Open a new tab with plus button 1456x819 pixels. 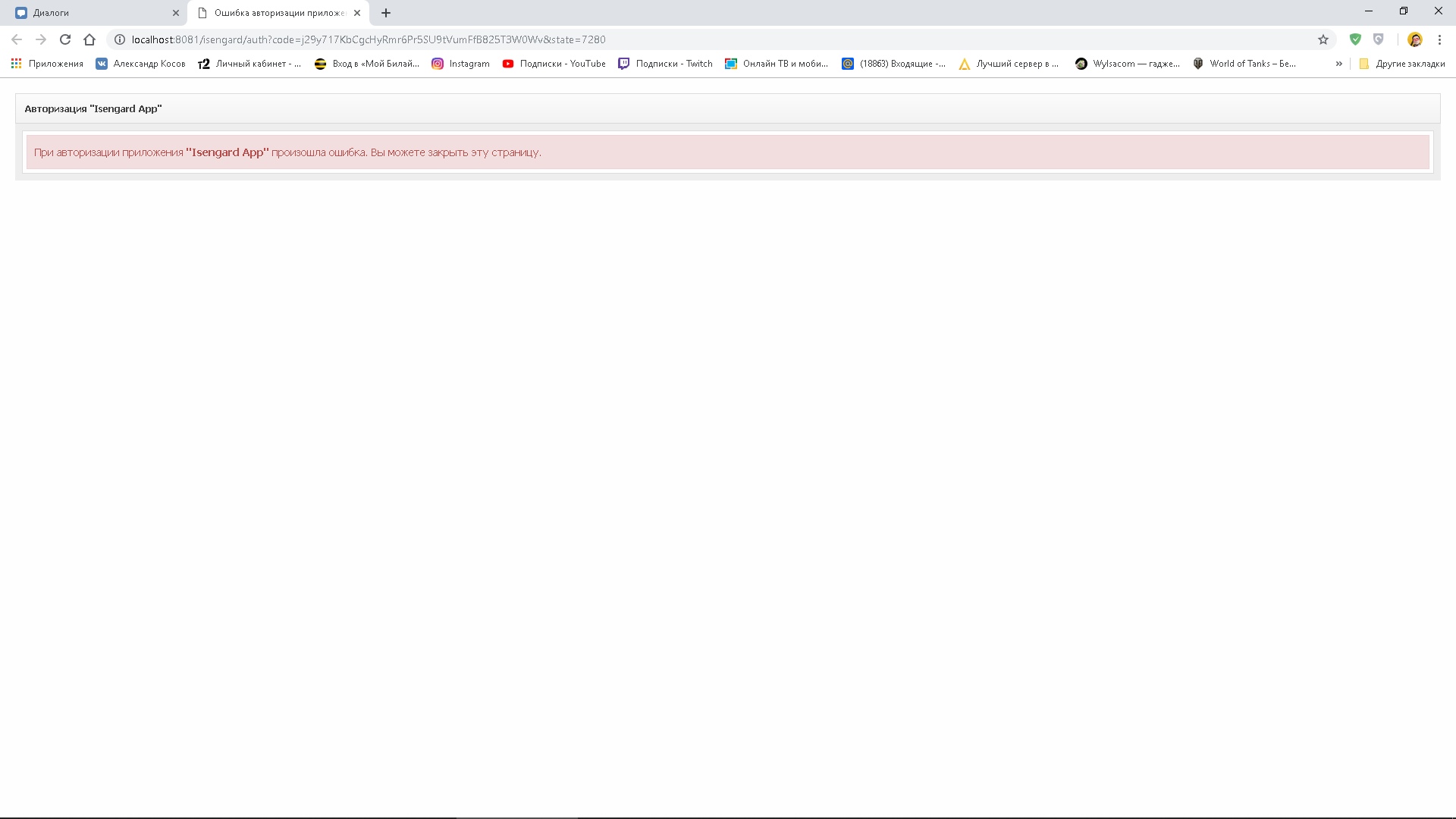pyautogui.click(x=386, y=13)
